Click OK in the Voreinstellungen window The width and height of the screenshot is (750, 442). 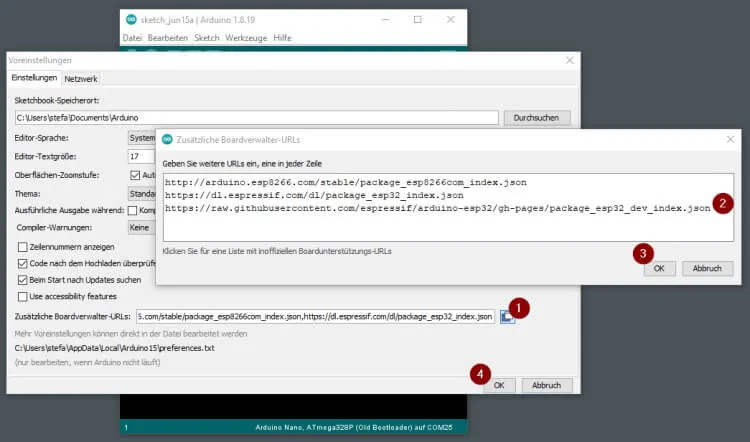(x=499, y=385)
